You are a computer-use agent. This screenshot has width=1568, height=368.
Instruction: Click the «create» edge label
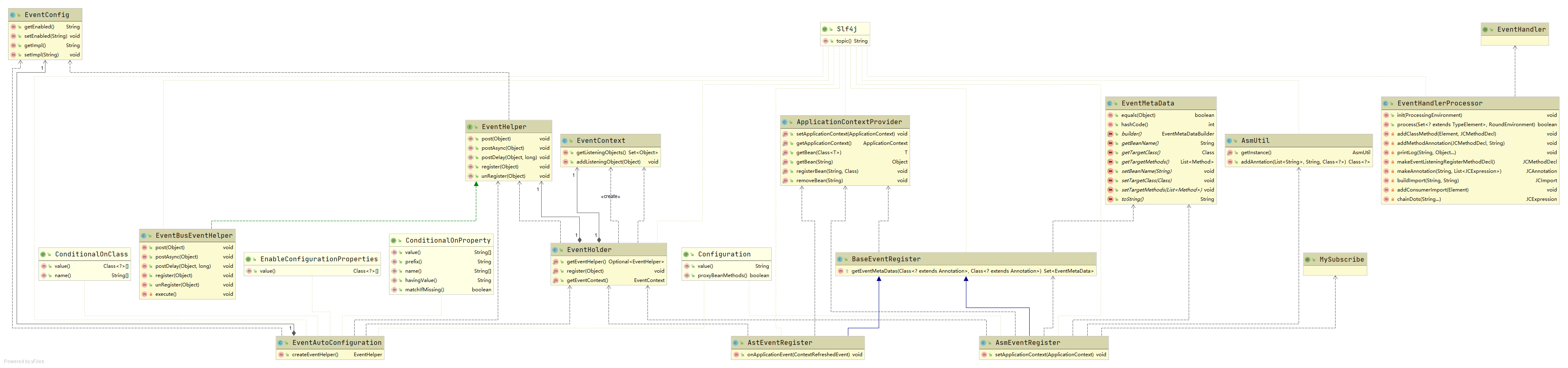pyautogui.click(x=611, y=196)
